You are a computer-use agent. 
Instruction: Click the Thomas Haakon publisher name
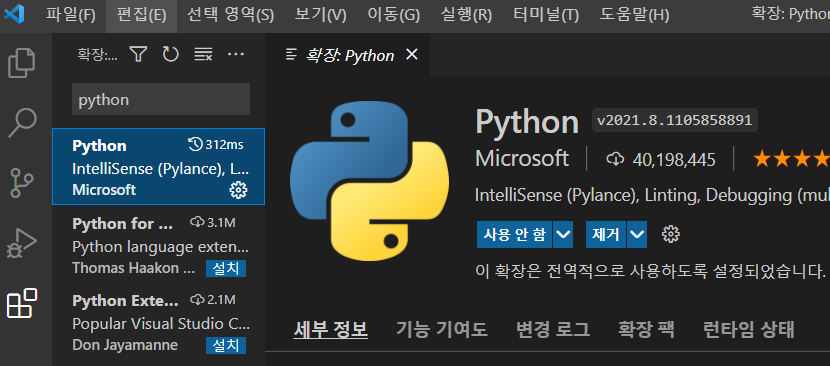[x=134, y=268]
